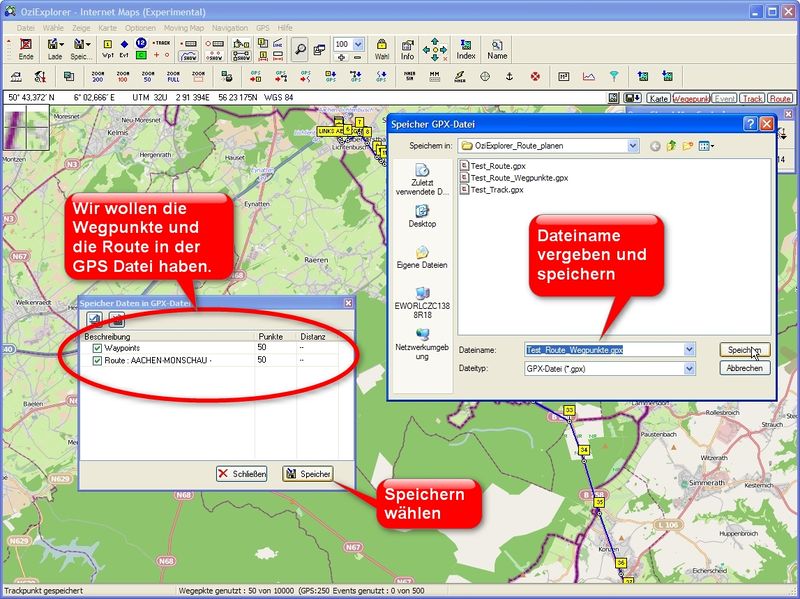The height and width of the screenshot is (599, 800).
Task: Open the zoom percentage dropdown showing 100
Action: pyautogui.click(x=358, y=44)
